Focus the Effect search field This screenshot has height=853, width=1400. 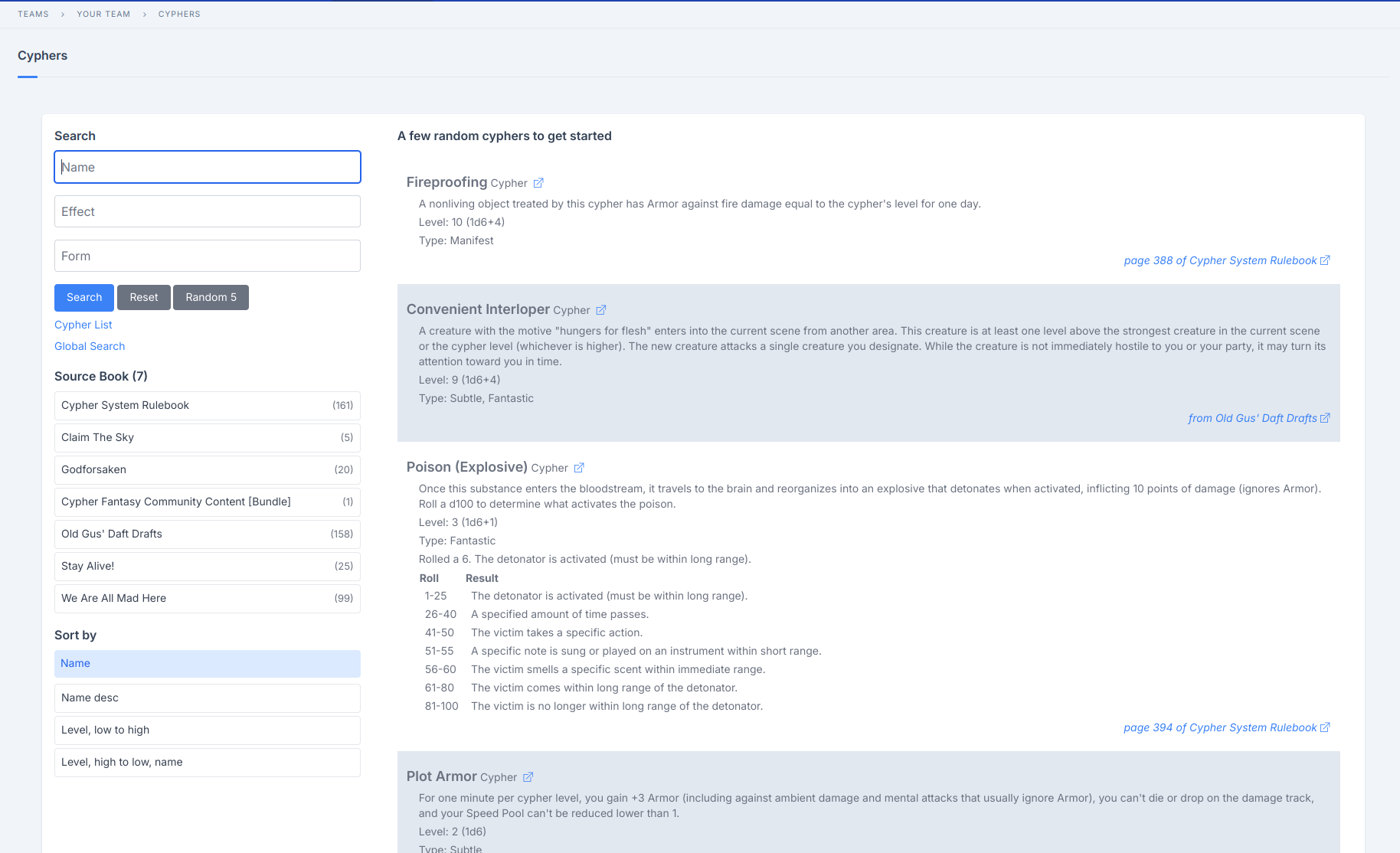pos(207,211)
